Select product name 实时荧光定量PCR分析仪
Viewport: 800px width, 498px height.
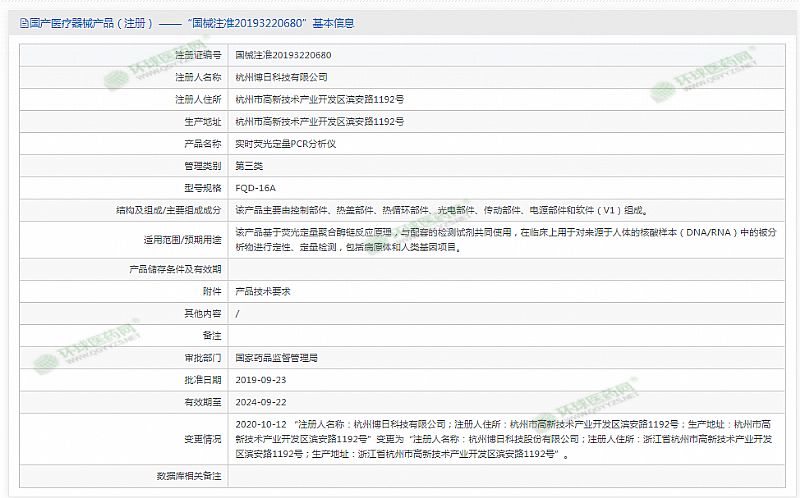(x=285, y=144)
